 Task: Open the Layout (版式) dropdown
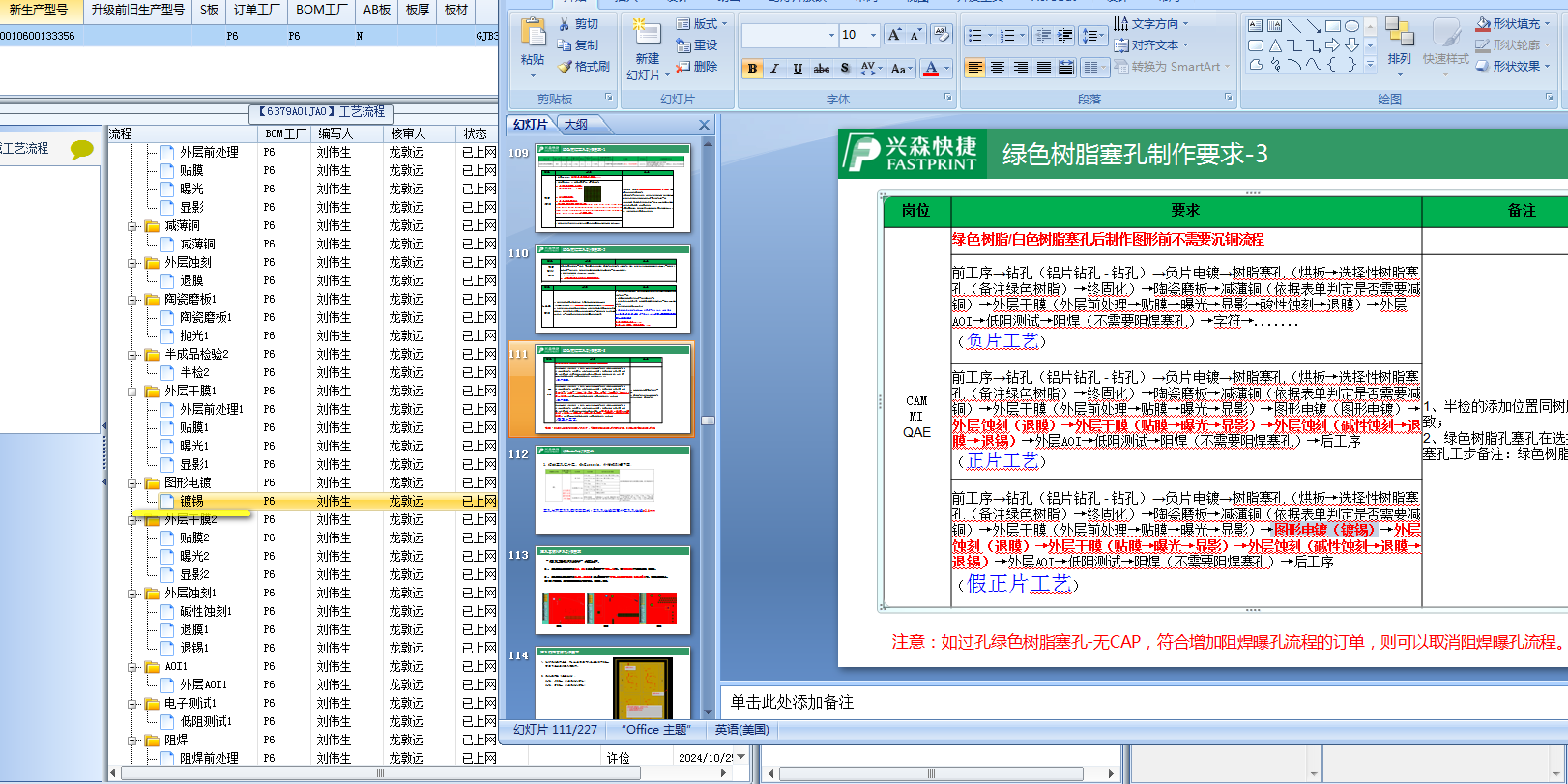click(703, 24)
